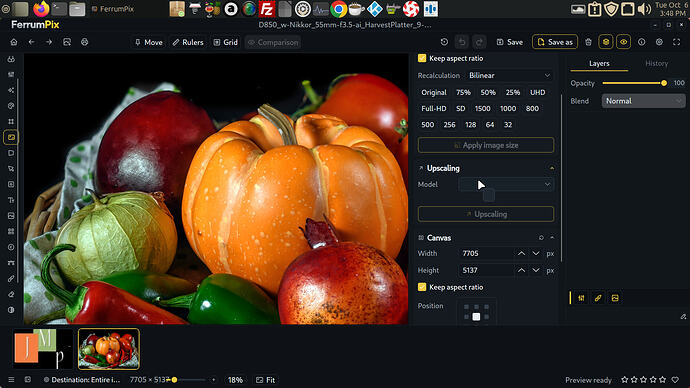This screenshot has width=690, height=388.
Task: Select the image size tool in sidebar
Action: (11, 137)
